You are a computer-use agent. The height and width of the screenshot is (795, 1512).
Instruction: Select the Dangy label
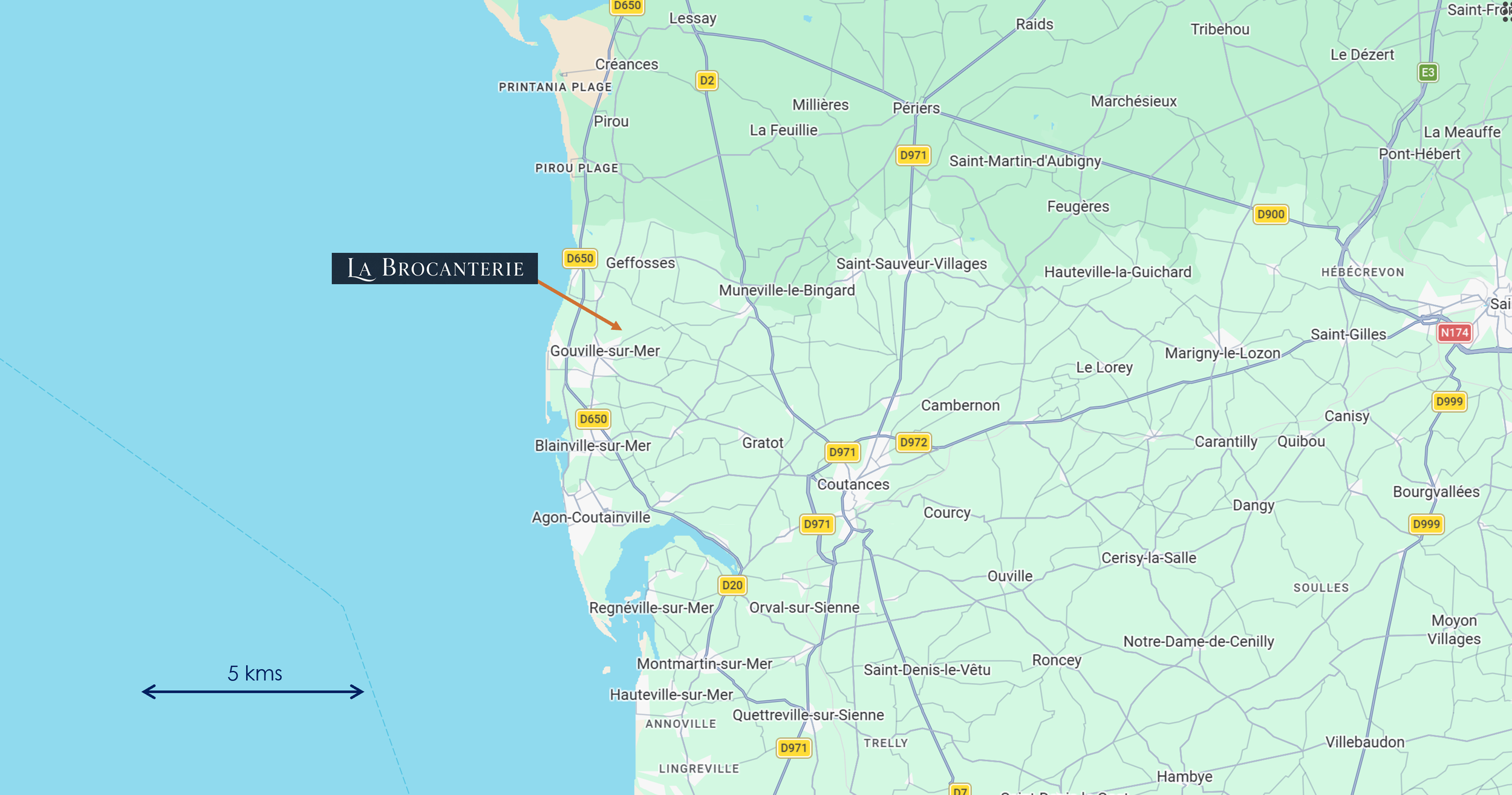point(1253,505)
